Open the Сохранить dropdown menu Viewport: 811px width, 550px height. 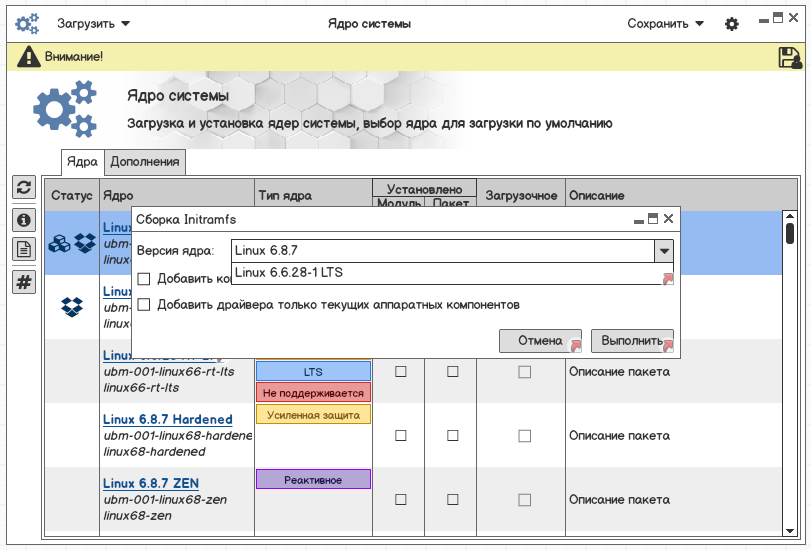[x=665, y=24]
